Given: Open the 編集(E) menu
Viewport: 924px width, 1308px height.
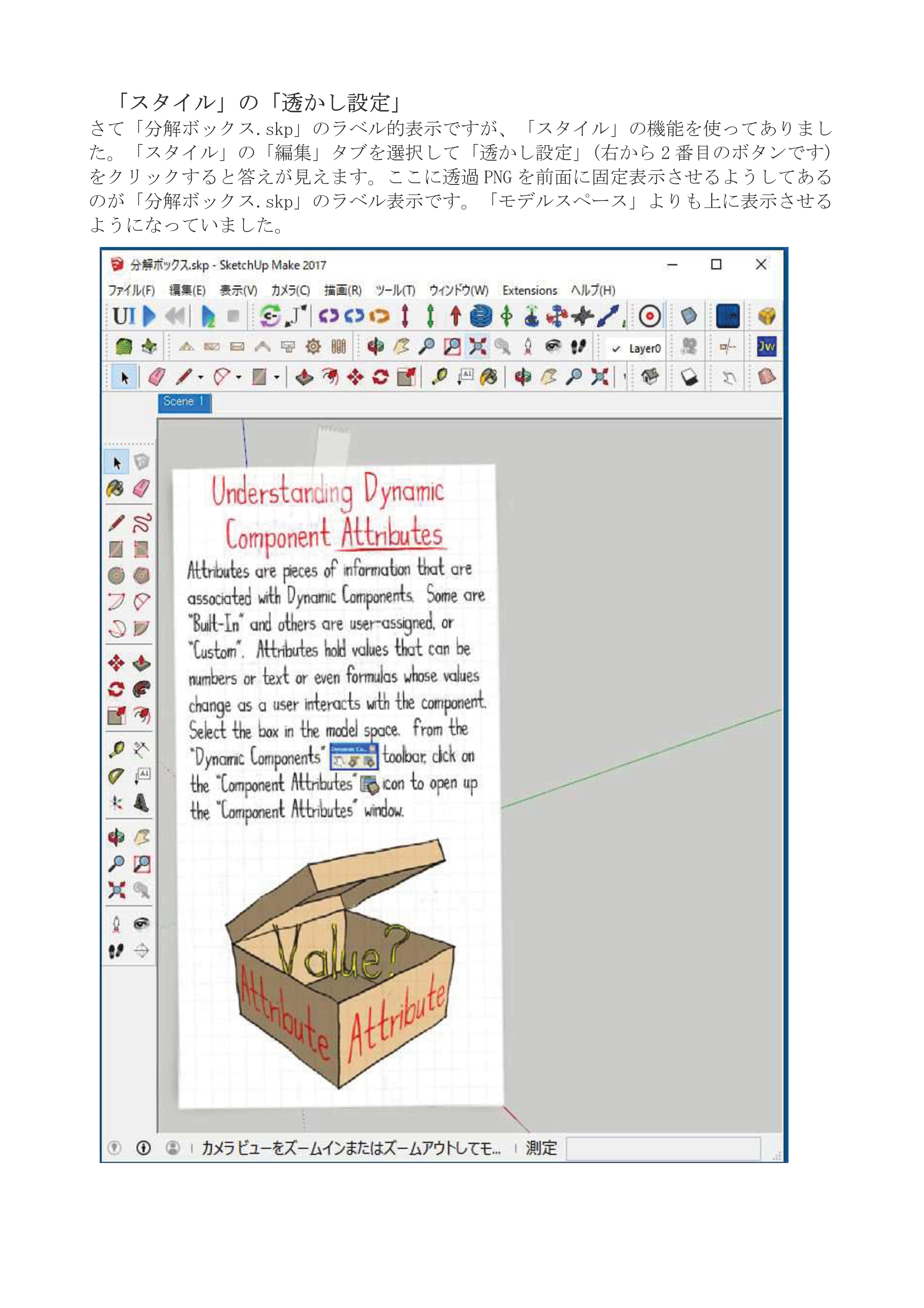Looking at the screenshot, I should [187, 291].
